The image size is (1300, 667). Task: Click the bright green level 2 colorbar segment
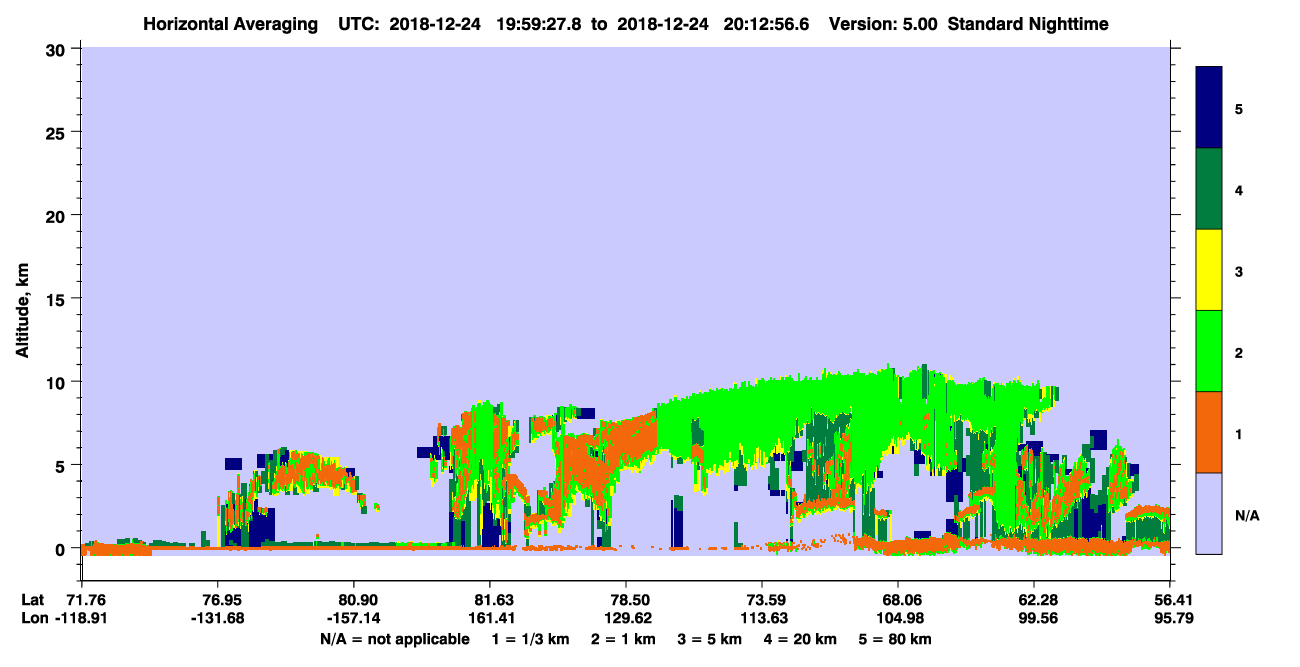(1209, 351)
